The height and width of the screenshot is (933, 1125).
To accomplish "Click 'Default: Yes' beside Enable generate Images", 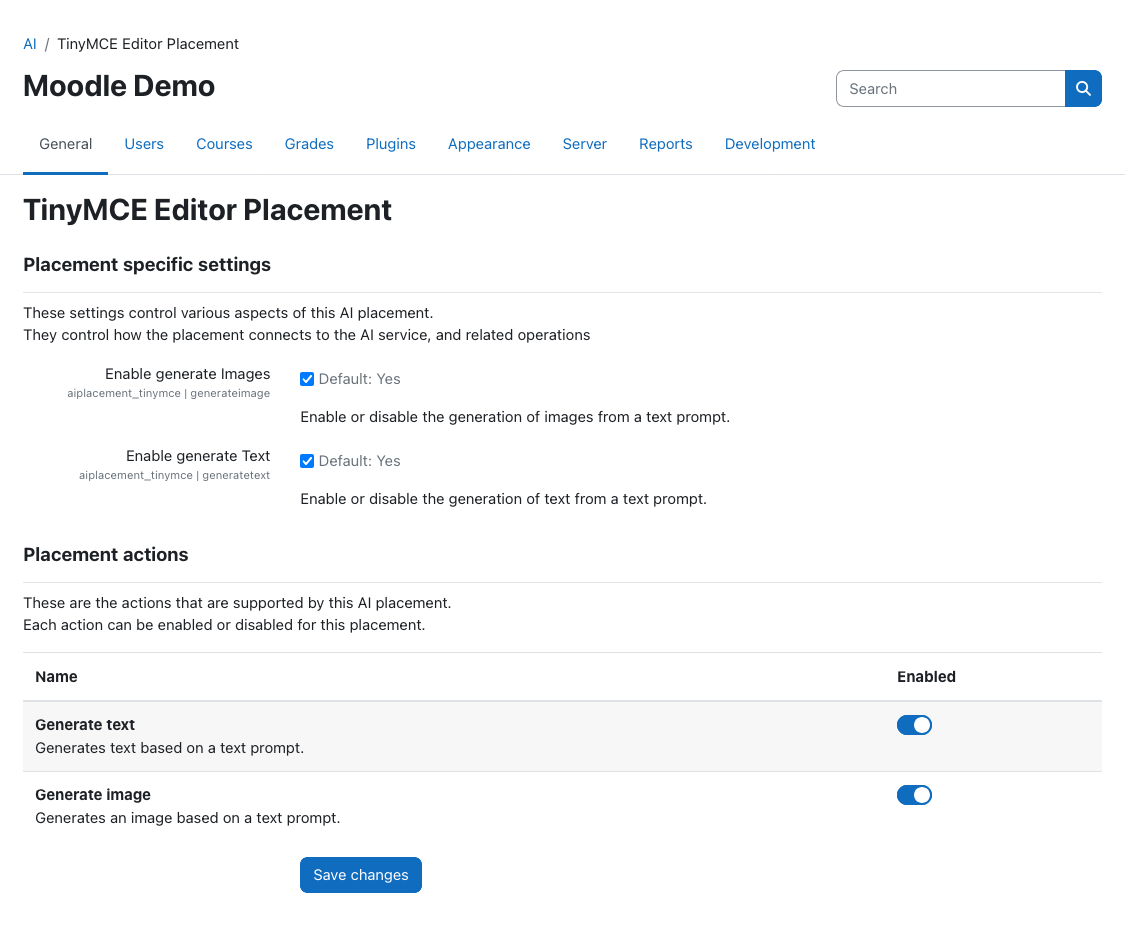I will [359, 379].
